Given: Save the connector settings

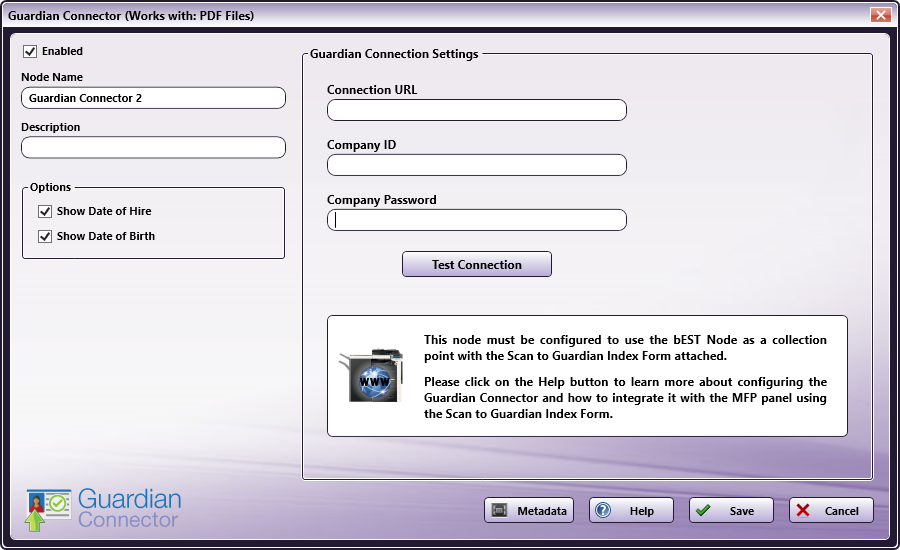Looking at the screenshot, I should coord(731,510).
